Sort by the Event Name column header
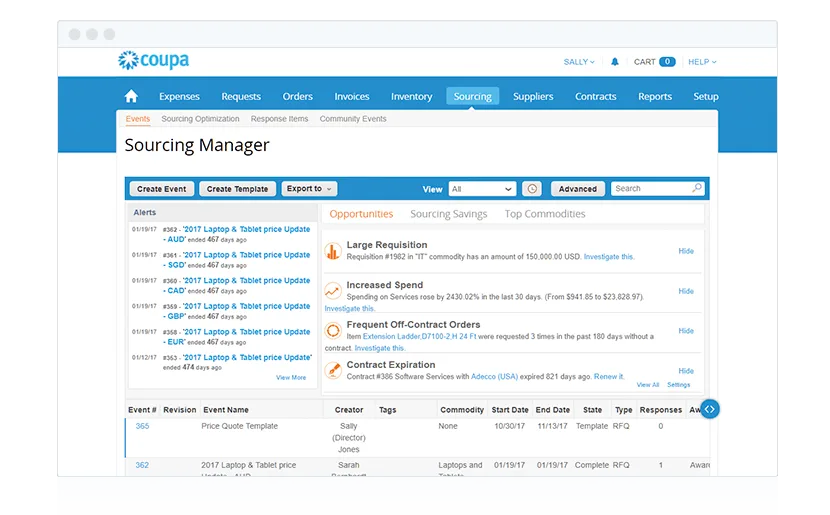 click(x=226, y=410)
